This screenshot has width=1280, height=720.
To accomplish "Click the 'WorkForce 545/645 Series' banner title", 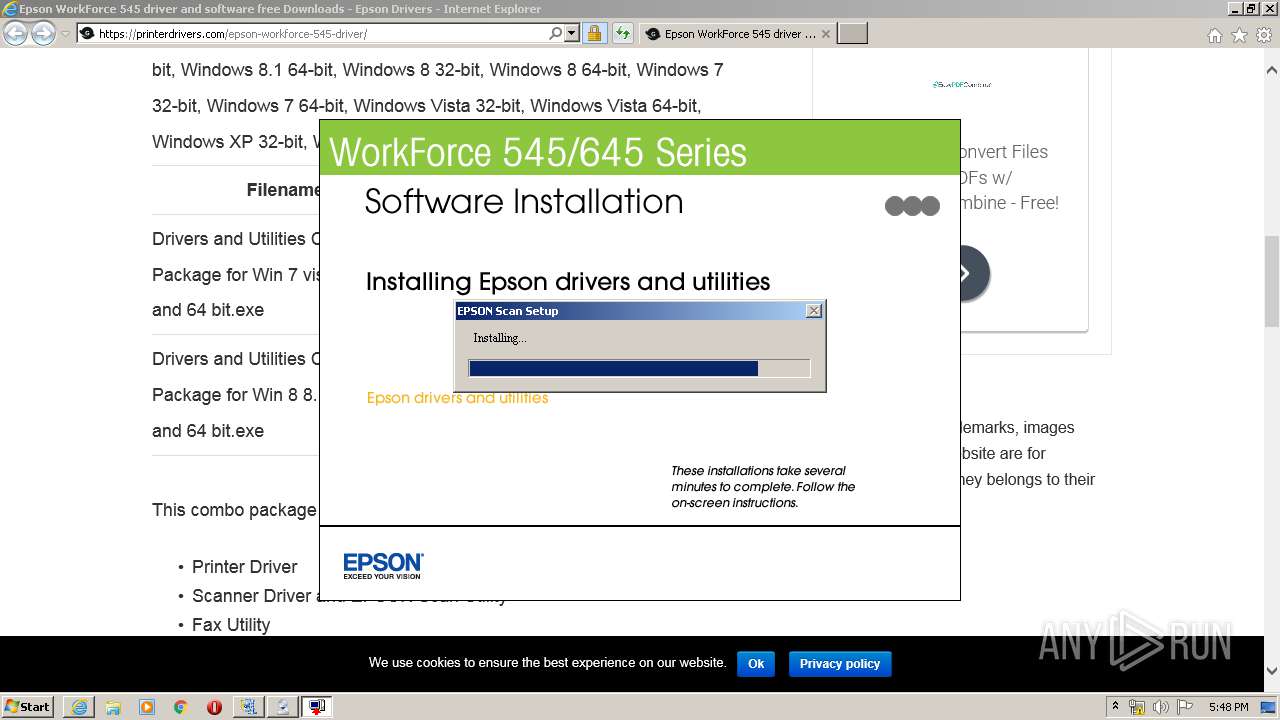I will pyautogui.click(x=538, y=153).
